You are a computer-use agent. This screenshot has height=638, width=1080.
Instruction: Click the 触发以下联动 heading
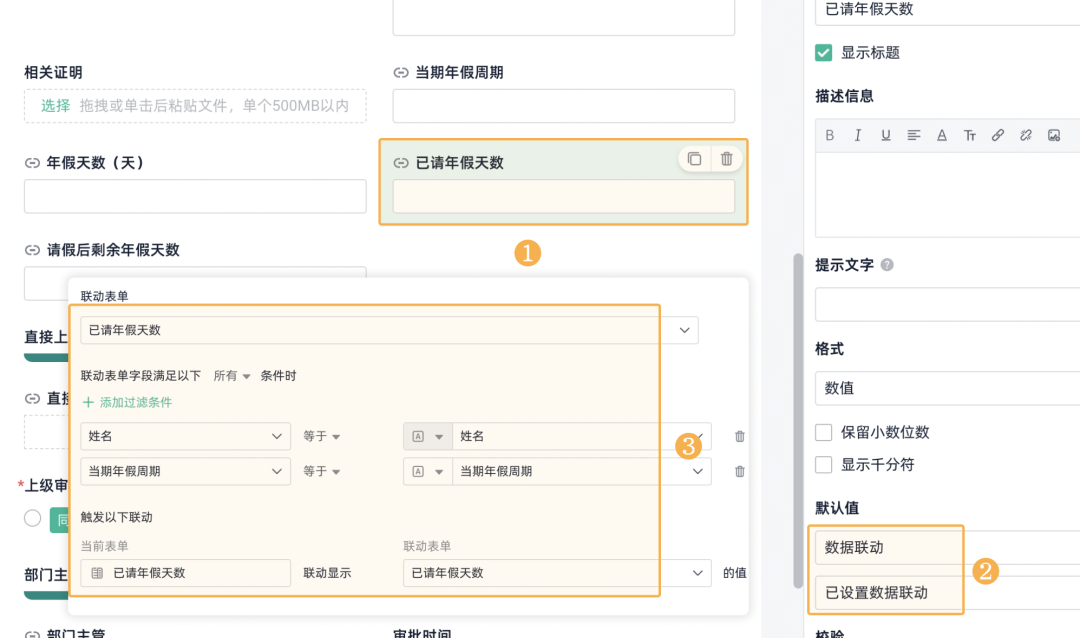pos(116,517)
